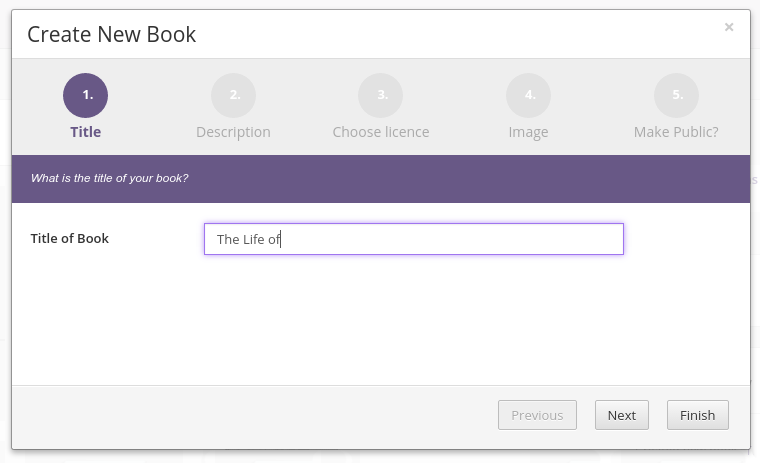Open the Make Public? step label
Screen dimensions: 760x463
pos(676,132)
